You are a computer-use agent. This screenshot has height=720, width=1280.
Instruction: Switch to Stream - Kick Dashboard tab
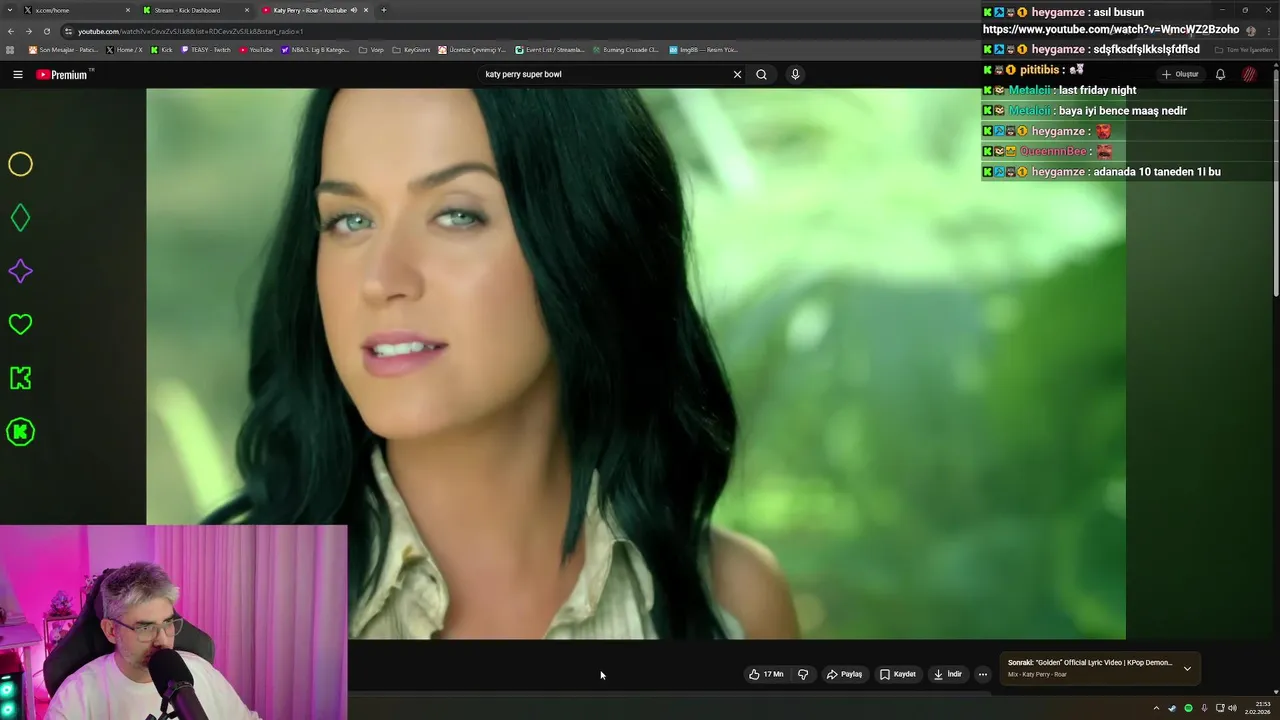coord(195,10)
